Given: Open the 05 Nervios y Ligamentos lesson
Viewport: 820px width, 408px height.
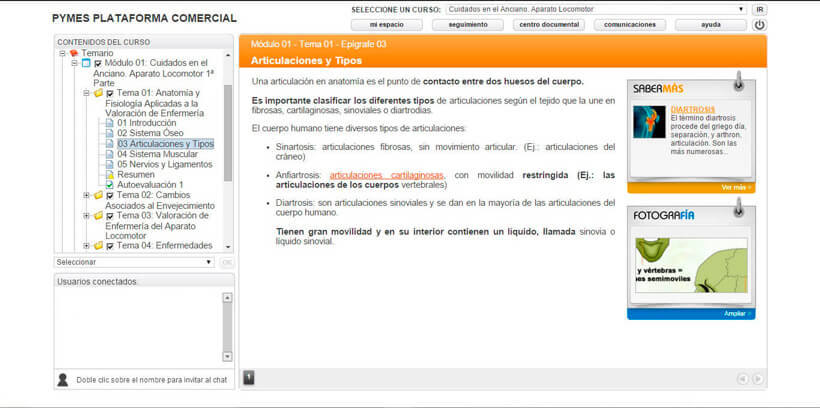Looking at the screenshot, I should coord(165,164).
